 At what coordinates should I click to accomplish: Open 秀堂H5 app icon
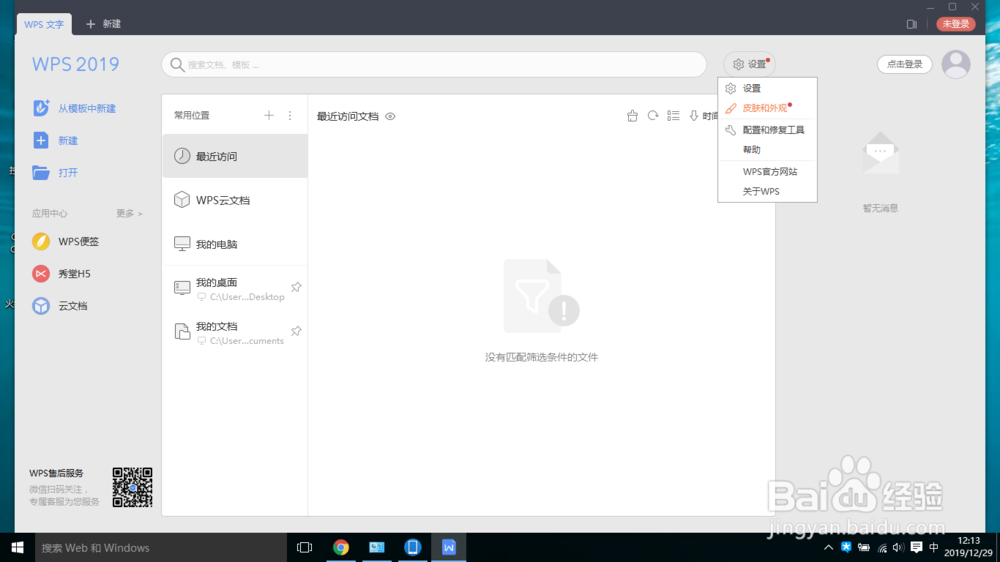[x=41, y=274]
